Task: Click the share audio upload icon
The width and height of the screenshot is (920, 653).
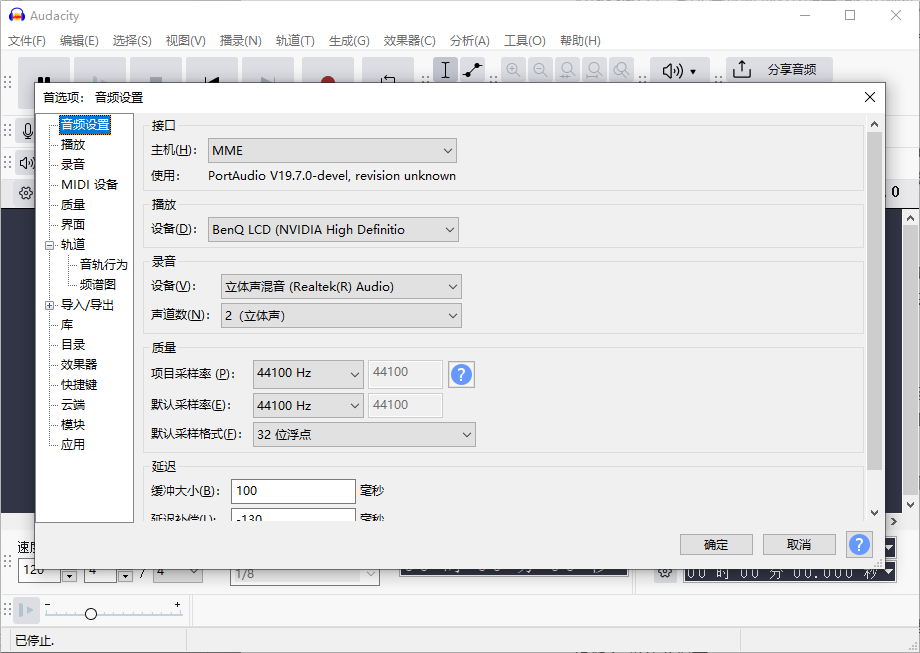Action: [741, 70]
